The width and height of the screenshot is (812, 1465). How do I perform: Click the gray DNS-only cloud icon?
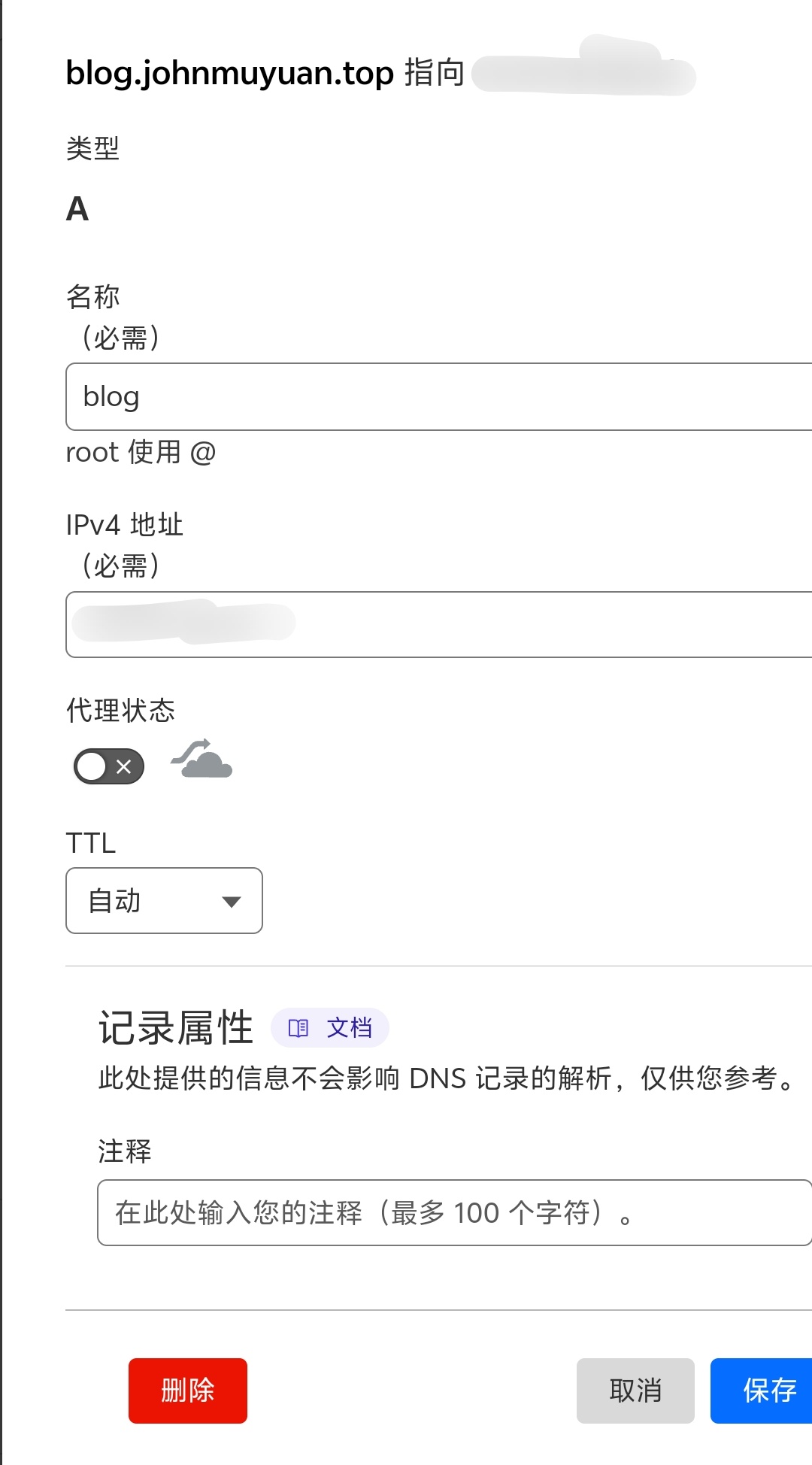point(202,760)
